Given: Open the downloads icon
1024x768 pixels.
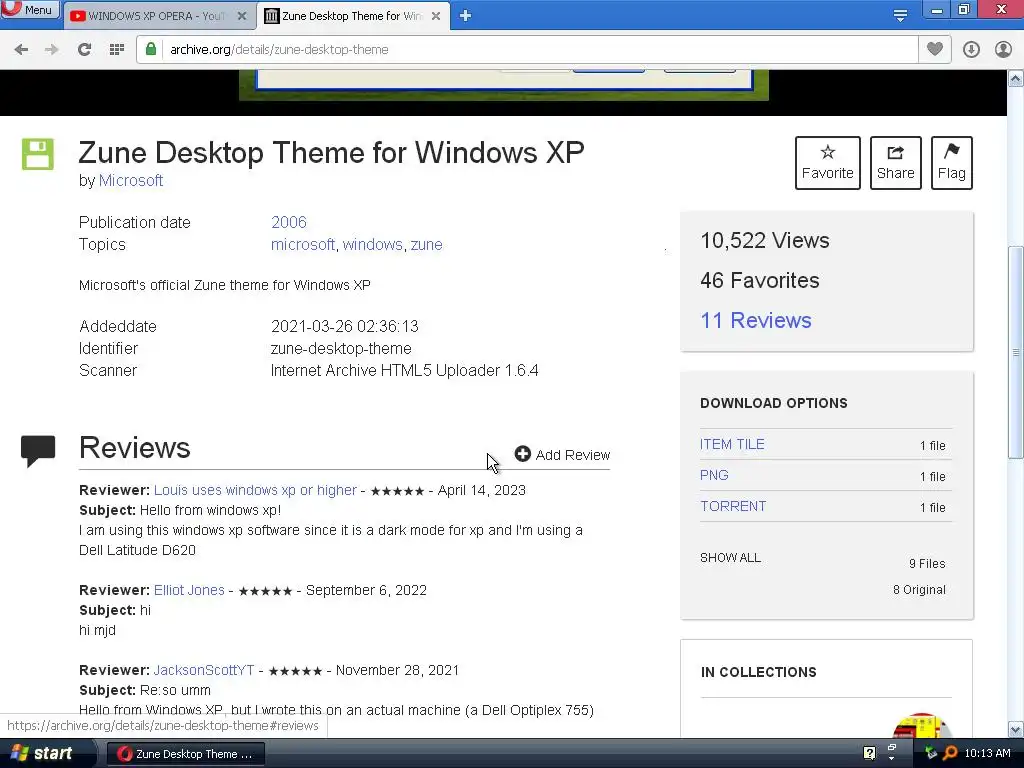Looking at the screenshot, I should click(x=971, y=50).
